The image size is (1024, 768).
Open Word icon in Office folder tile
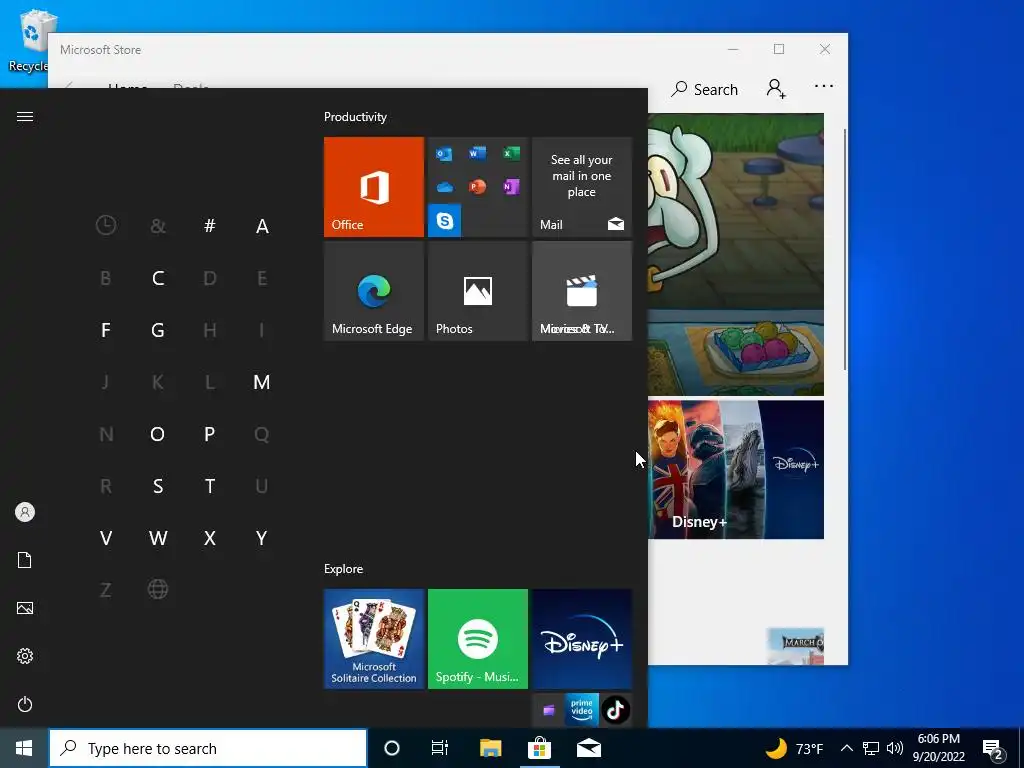tap(477, 153)
